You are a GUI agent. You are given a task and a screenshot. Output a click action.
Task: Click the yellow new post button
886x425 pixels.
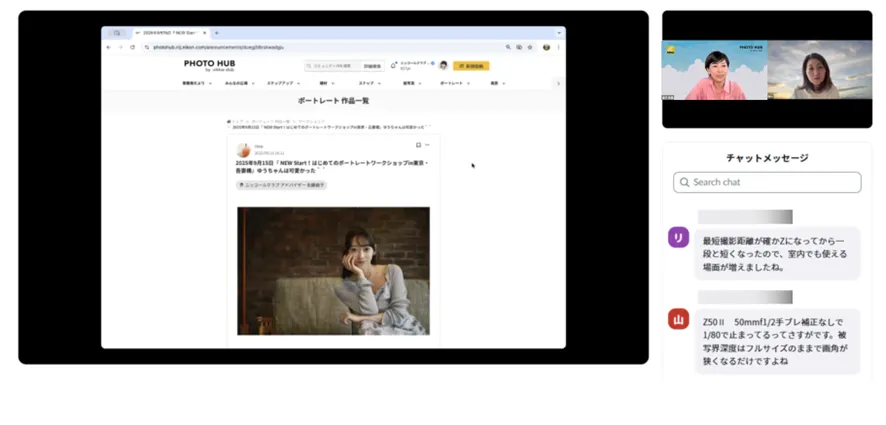point(471,66)
